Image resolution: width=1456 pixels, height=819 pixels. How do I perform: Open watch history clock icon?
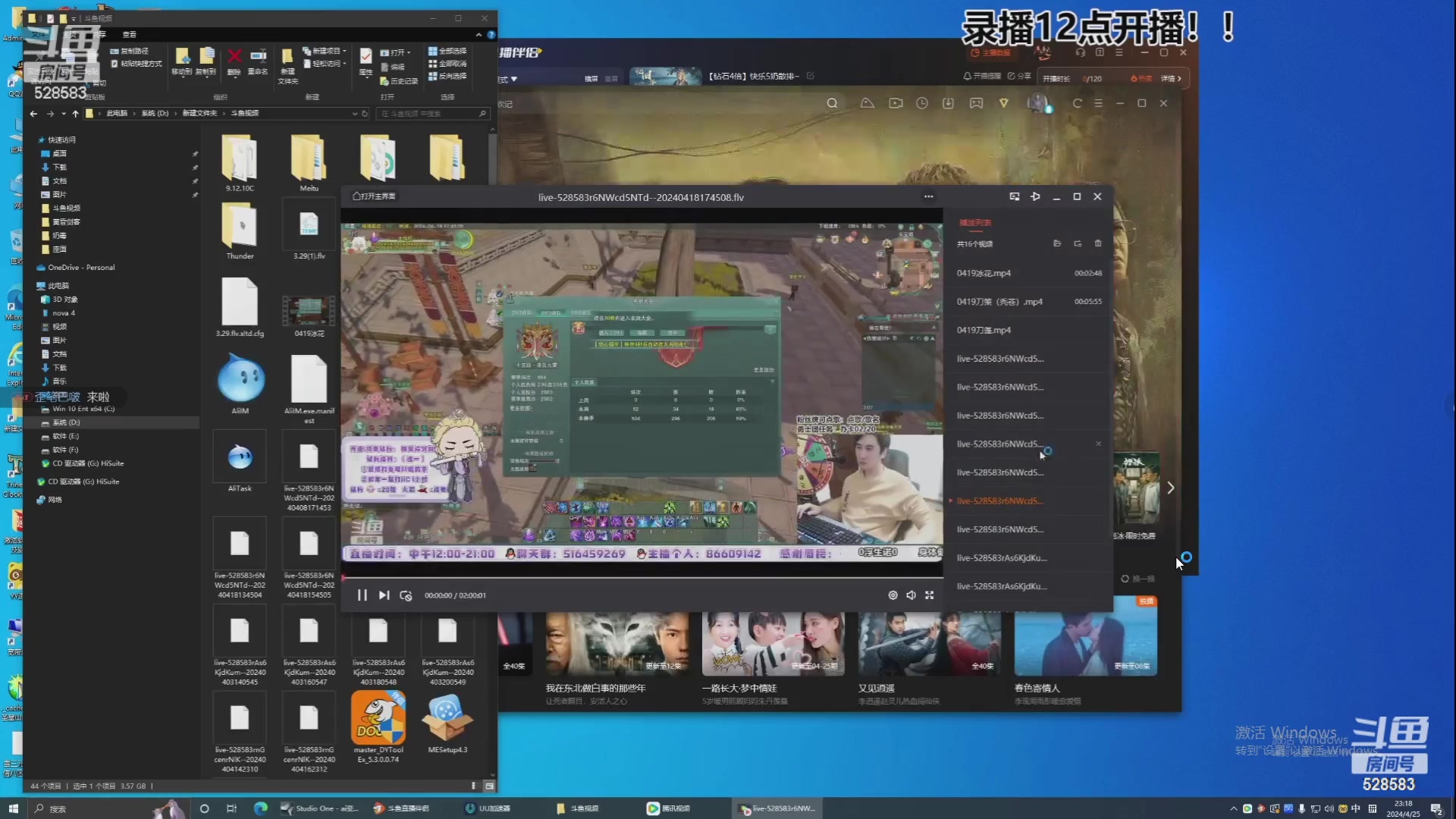[922, 103]
